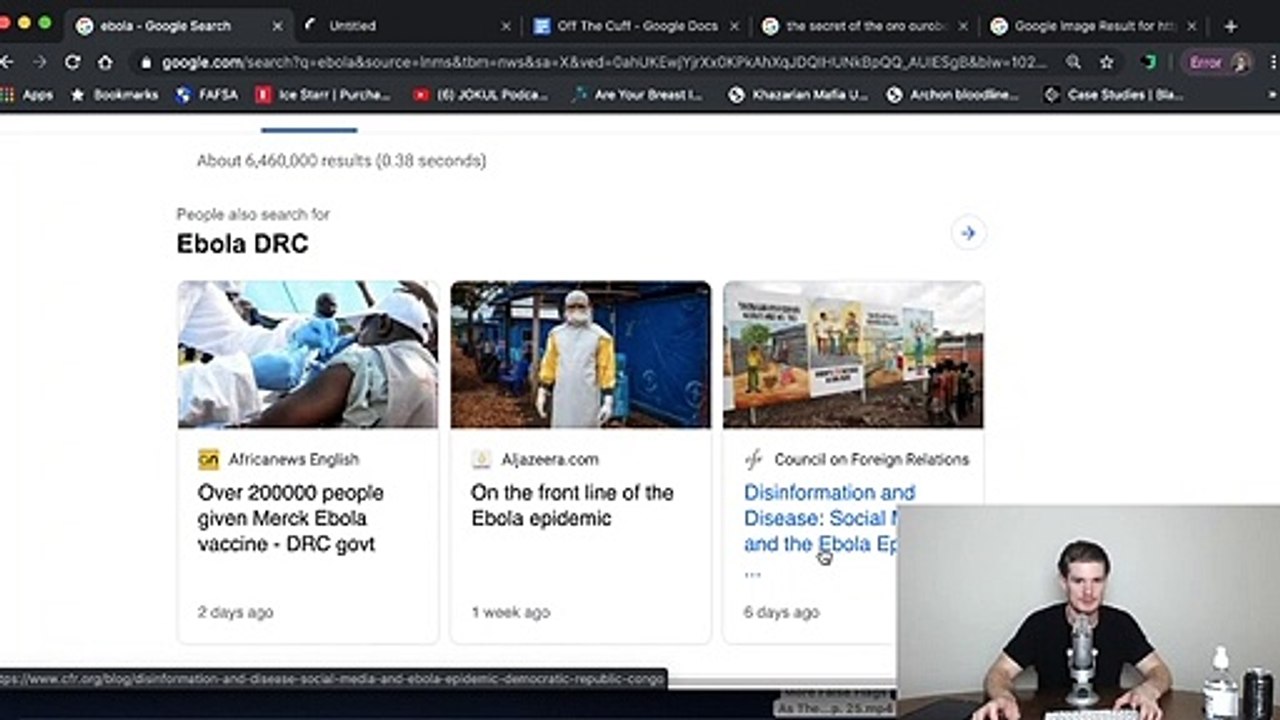Open the JOKUL Podcast bookmark
Image resolution: width=1280 pixels, height=720 pixels.
[480, 95]
